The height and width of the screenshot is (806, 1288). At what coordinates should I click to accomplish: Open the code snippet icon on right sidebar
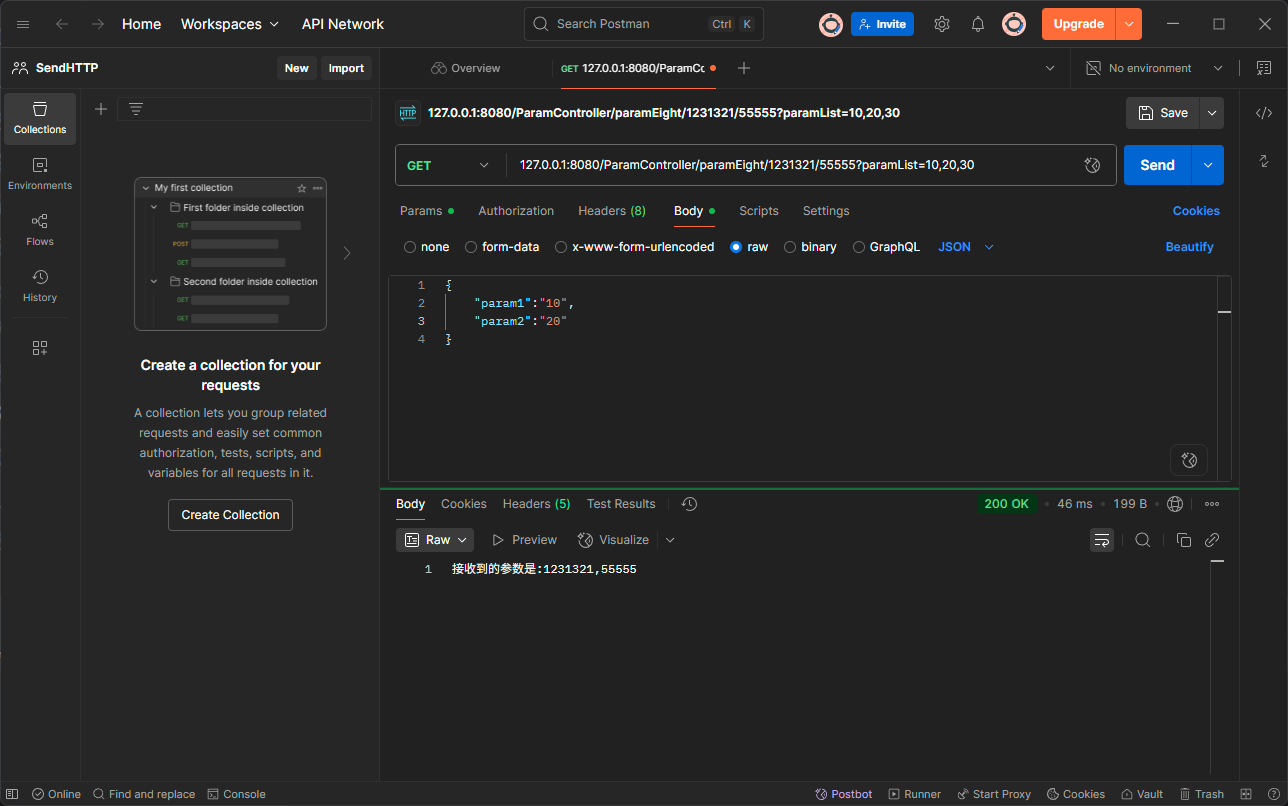1264,113
